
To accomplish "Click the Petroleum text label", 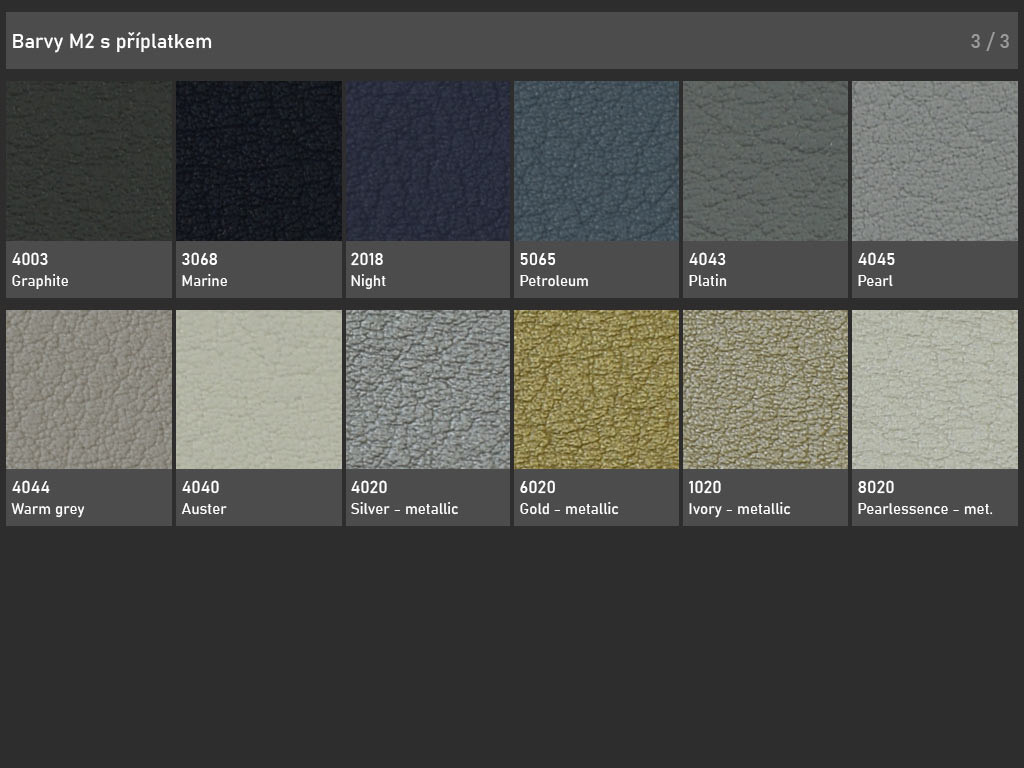I will (x=554, y=281).
